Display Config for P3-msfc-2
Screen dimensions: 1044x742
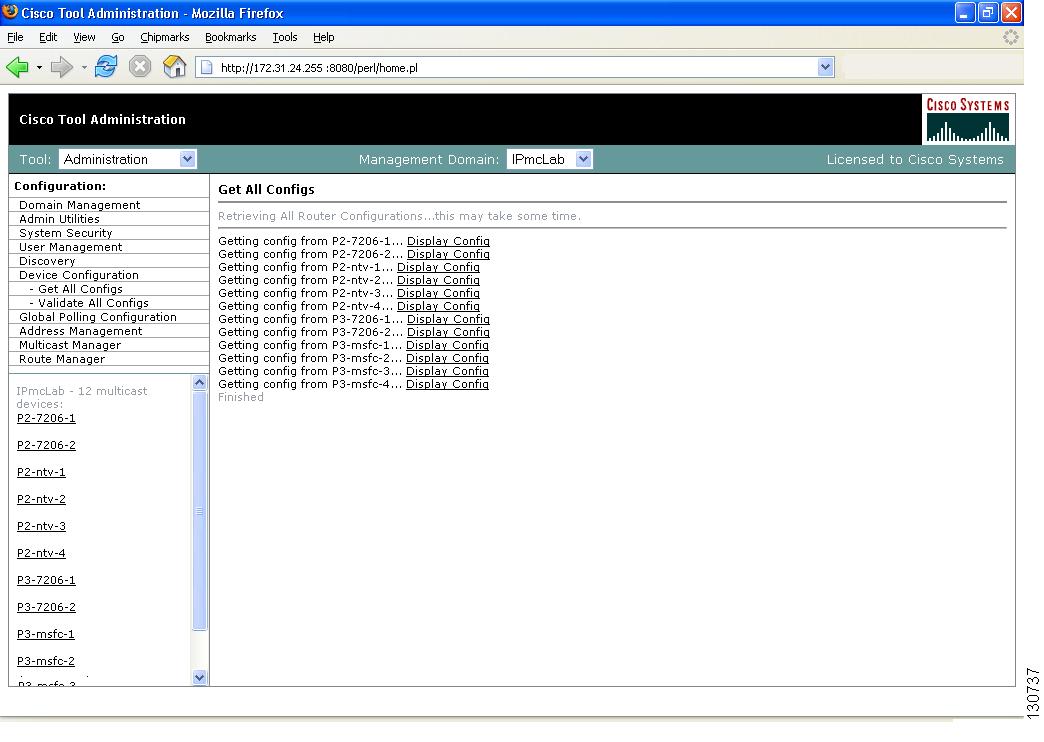447,358
